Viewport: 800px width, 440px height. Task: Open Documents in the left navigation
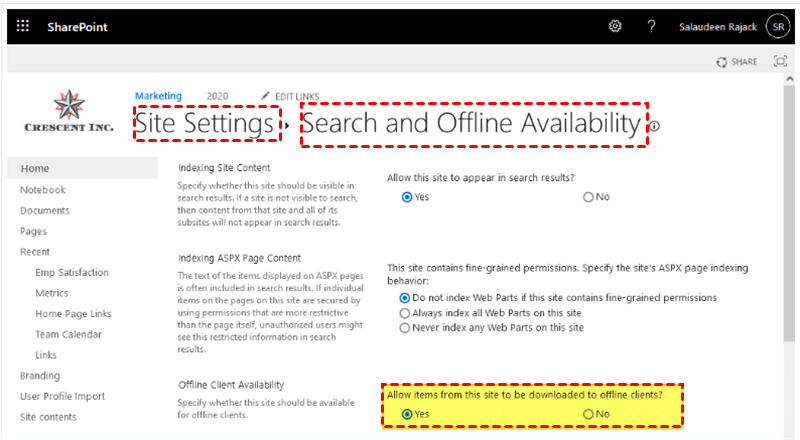(x=45, y=210)
